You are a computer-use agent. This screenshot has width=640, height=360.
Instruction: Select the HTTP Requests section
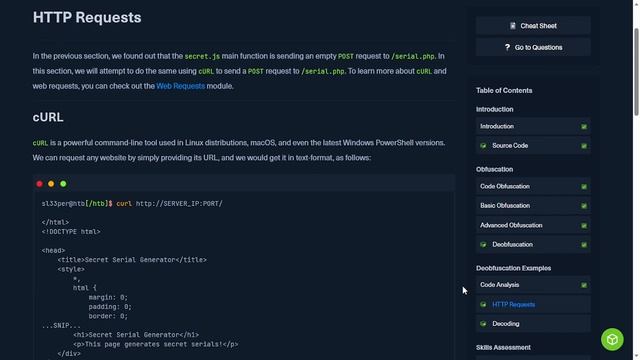[x=533, y=304]
